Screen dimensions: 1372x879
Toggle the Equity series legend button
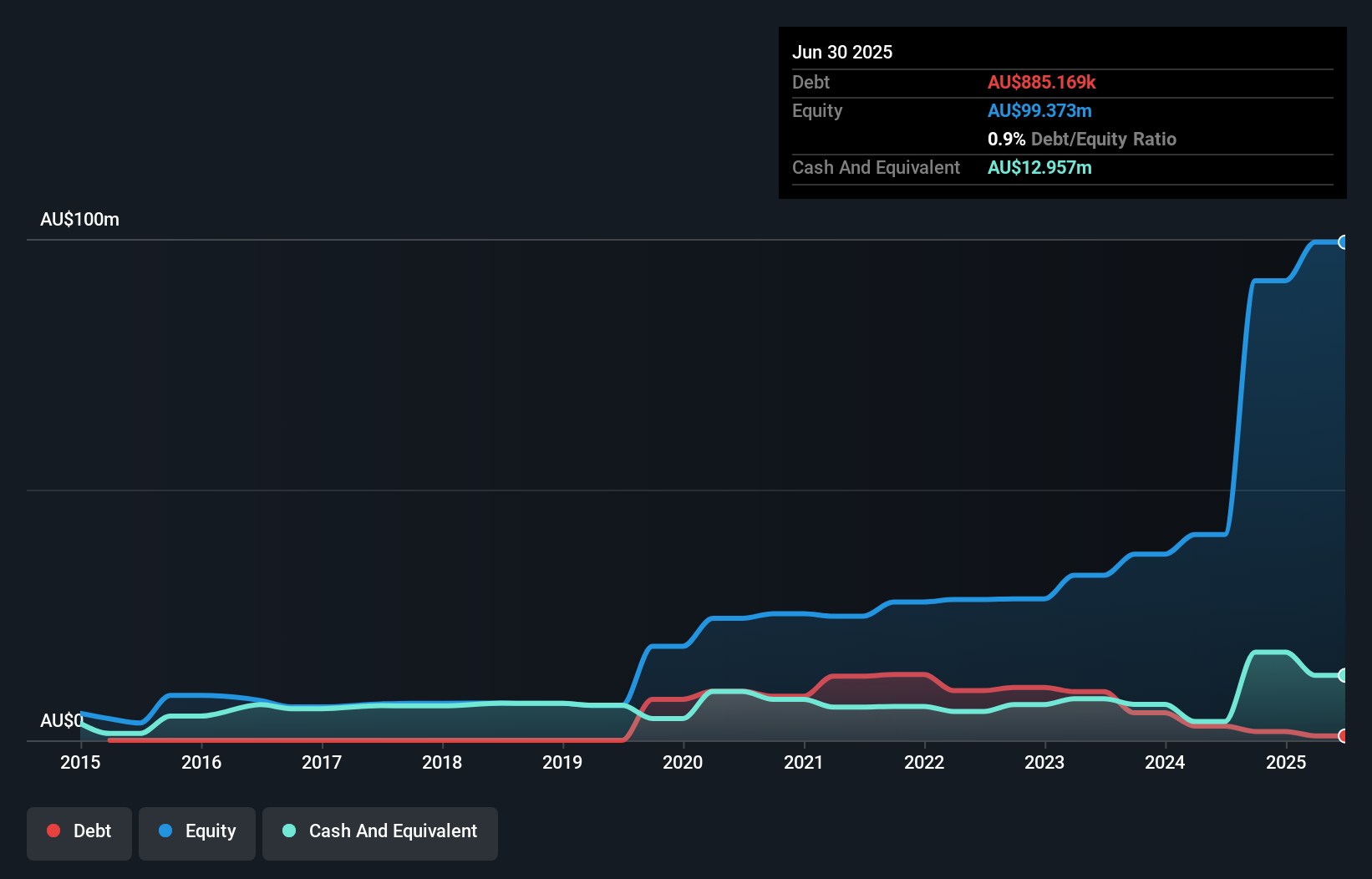pyautogui.click(x=197, y=833)
